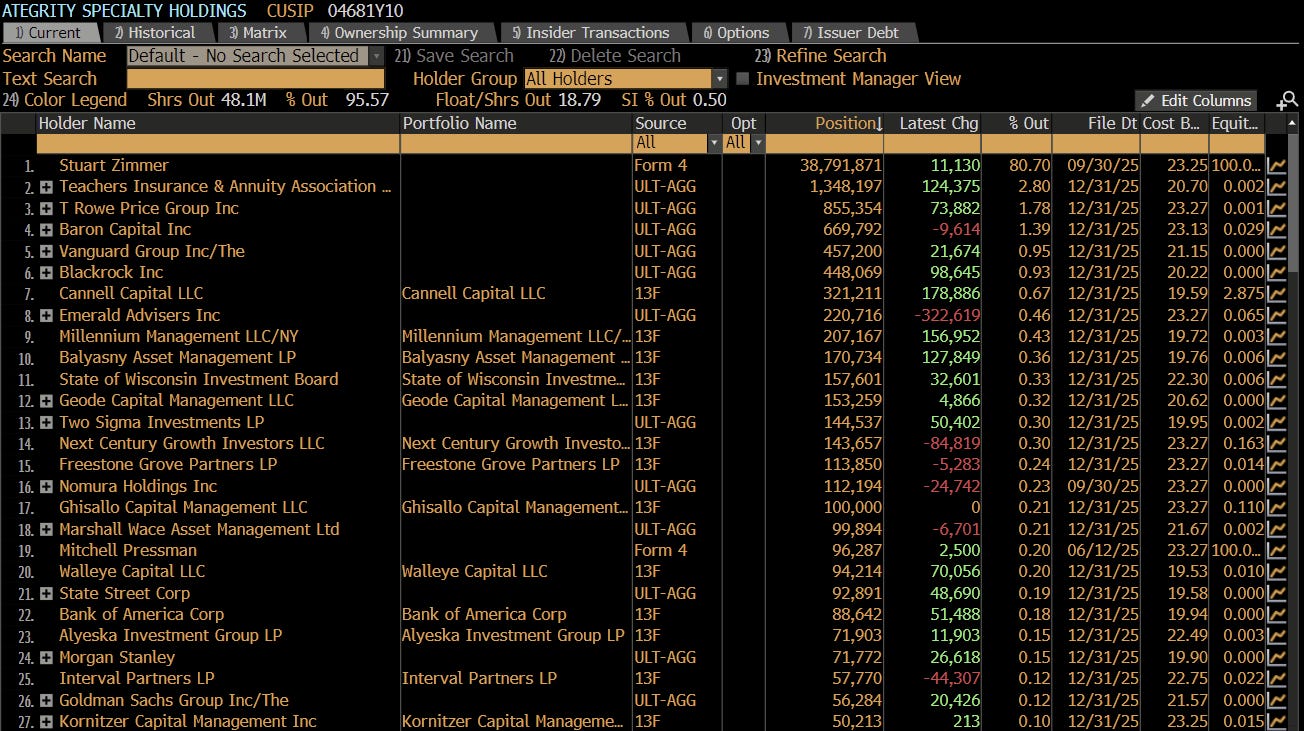
Task: Expand the T Rowe Price Group Inc row
Action: 46,209
